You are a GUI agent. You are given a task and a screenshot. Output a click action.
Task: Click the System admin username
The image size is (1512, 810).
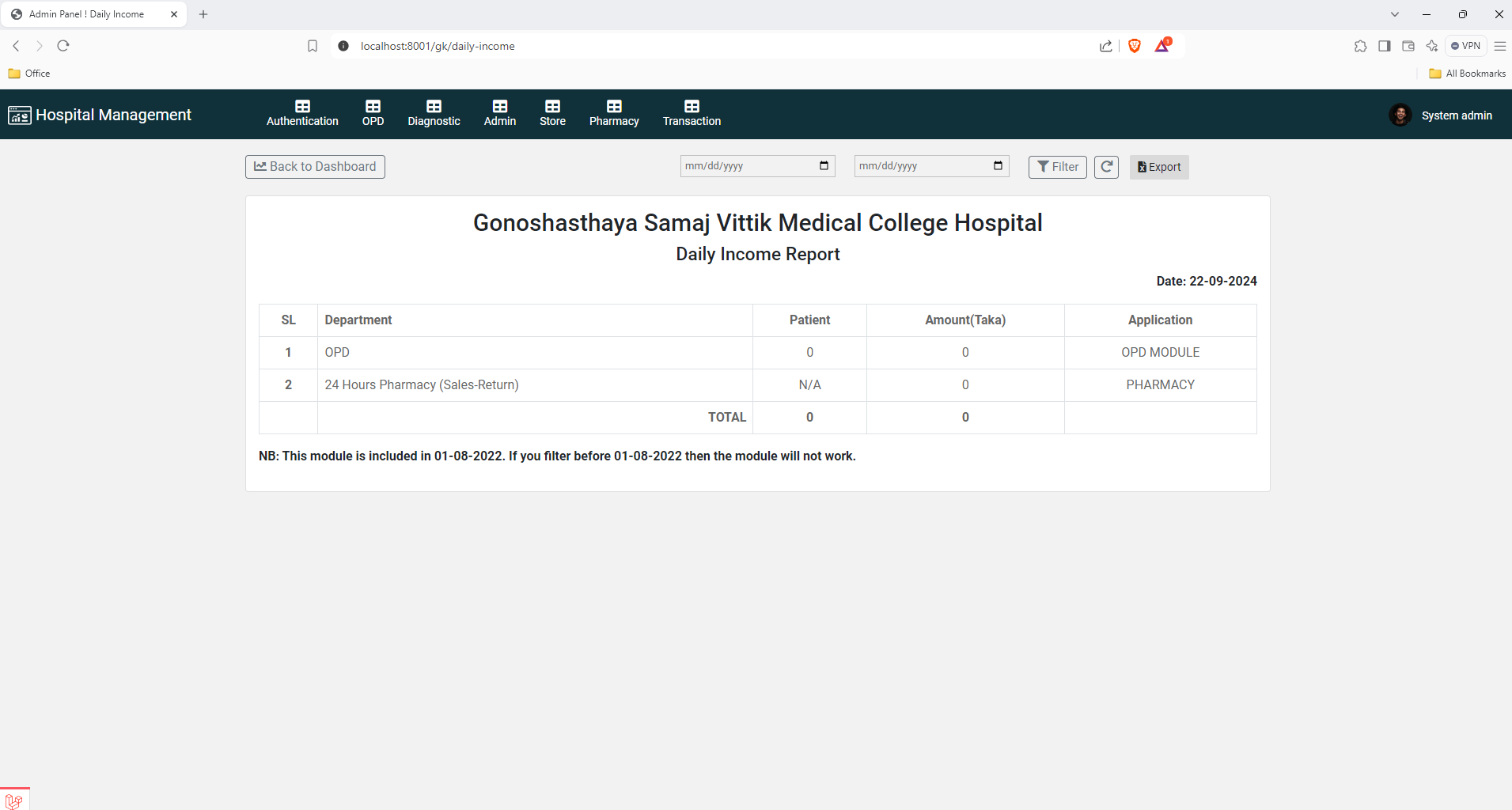point(1457,115)
